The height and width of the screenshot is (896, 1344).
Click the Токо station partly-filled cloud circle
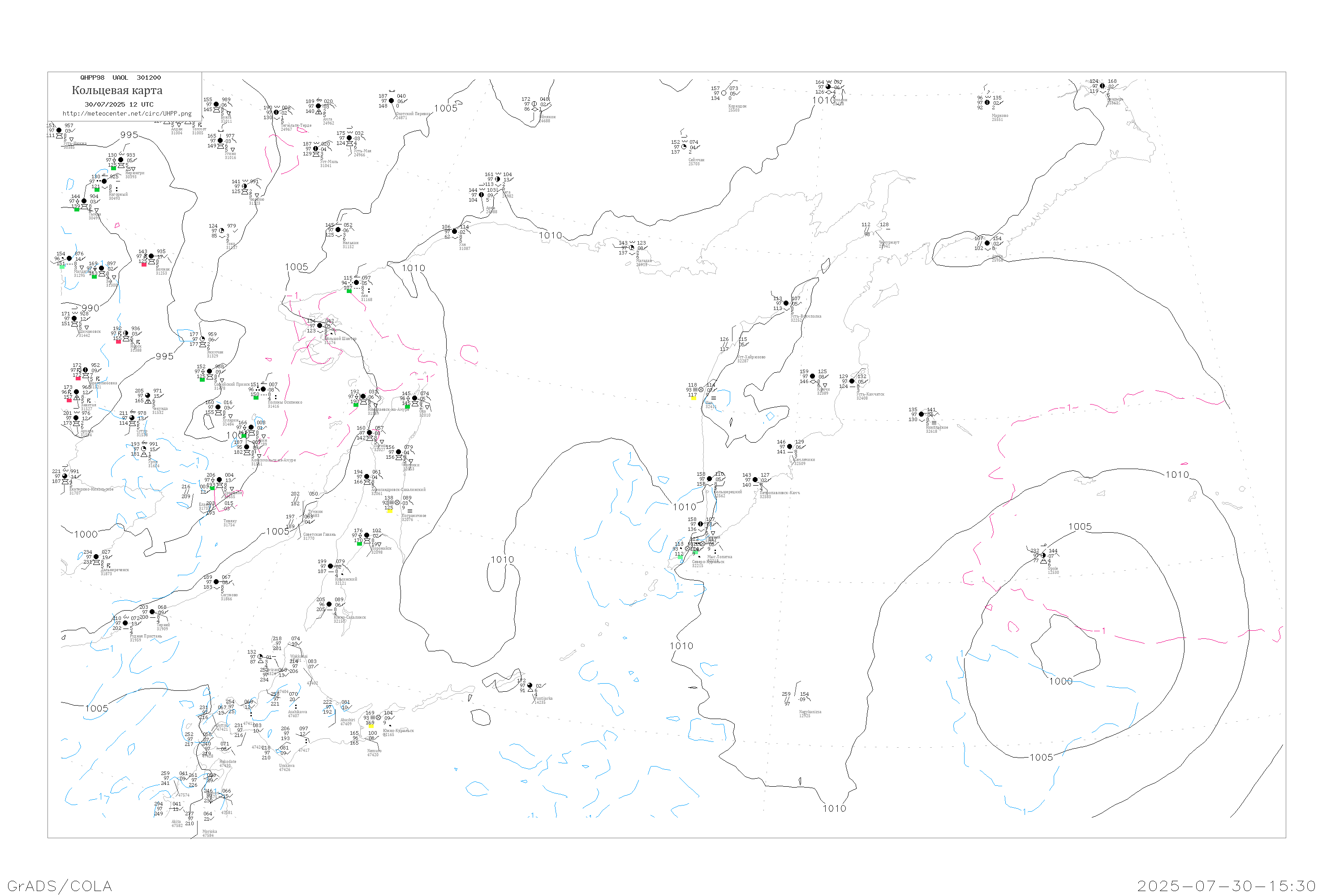[x=222, y=231]
